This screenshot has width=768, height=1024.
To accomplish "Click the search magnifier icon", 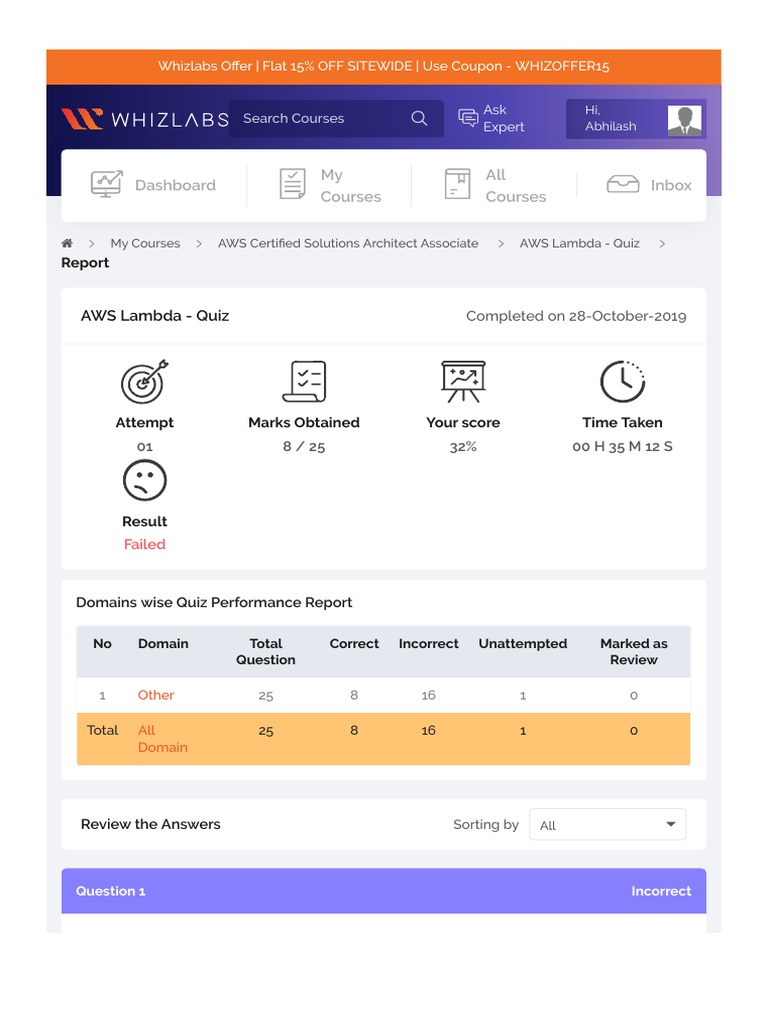I will (419, 118).
